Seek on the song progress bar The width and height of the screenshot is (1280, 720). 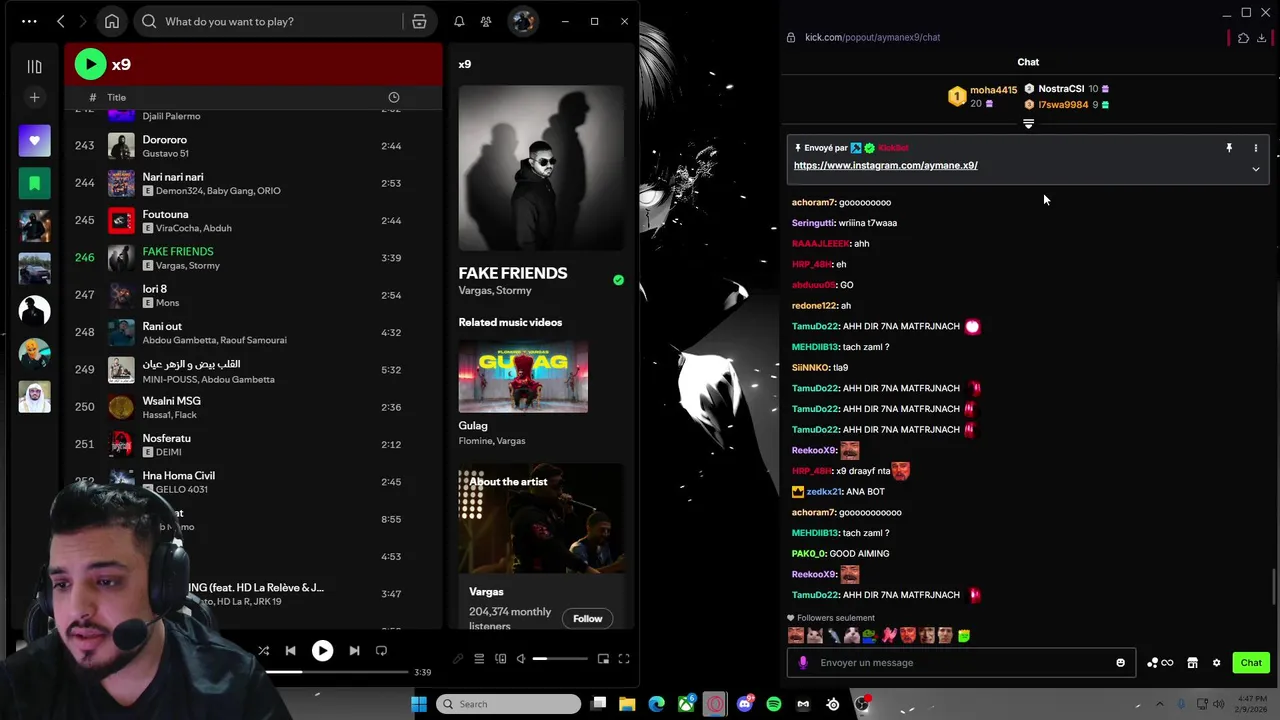coord(335,672)
